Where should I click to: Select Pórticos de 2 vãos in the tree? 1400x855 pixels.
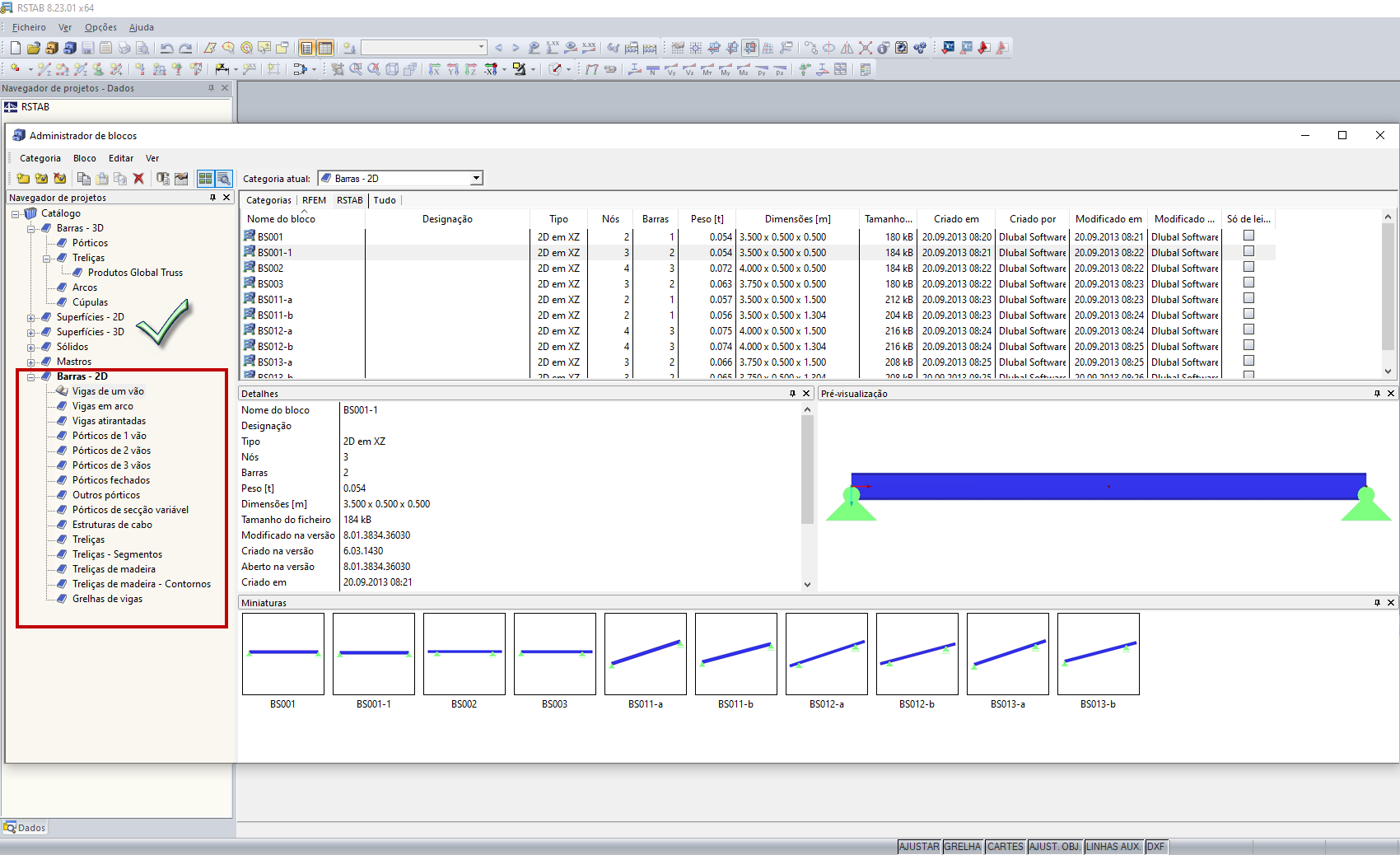111,451
